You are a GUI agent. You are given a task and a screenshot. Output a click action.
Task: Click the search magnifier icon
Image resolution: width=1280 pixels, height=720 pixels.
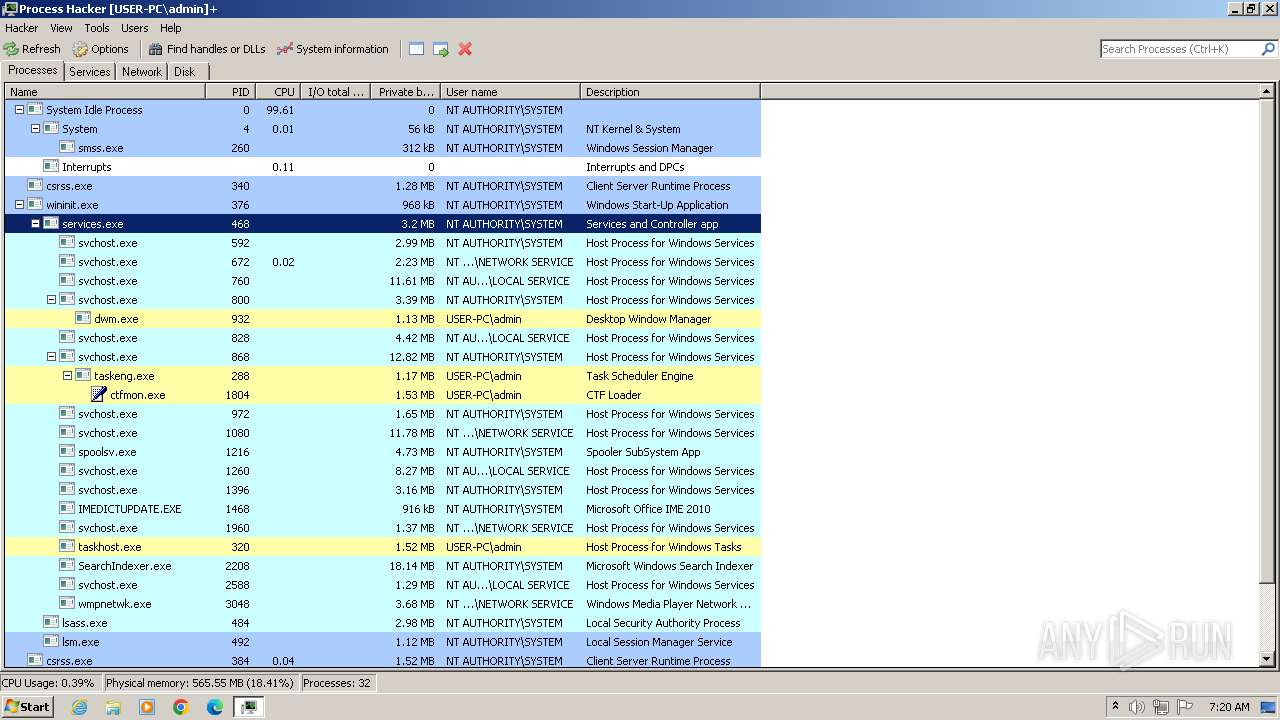(x=1268, y=49)
